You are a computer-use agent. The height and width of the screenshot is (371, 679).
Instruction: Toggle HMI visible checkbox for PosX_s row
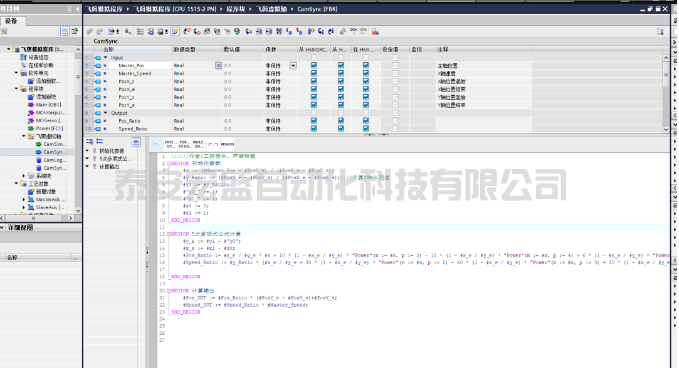[x=366, y=81]
